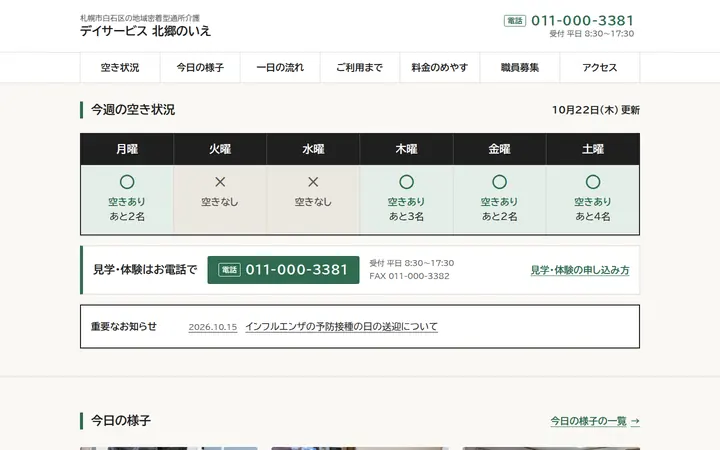Click the FAX 011-000-3382 text
The height and width of the screenshot is (450, 720).
tap(409, 276)
